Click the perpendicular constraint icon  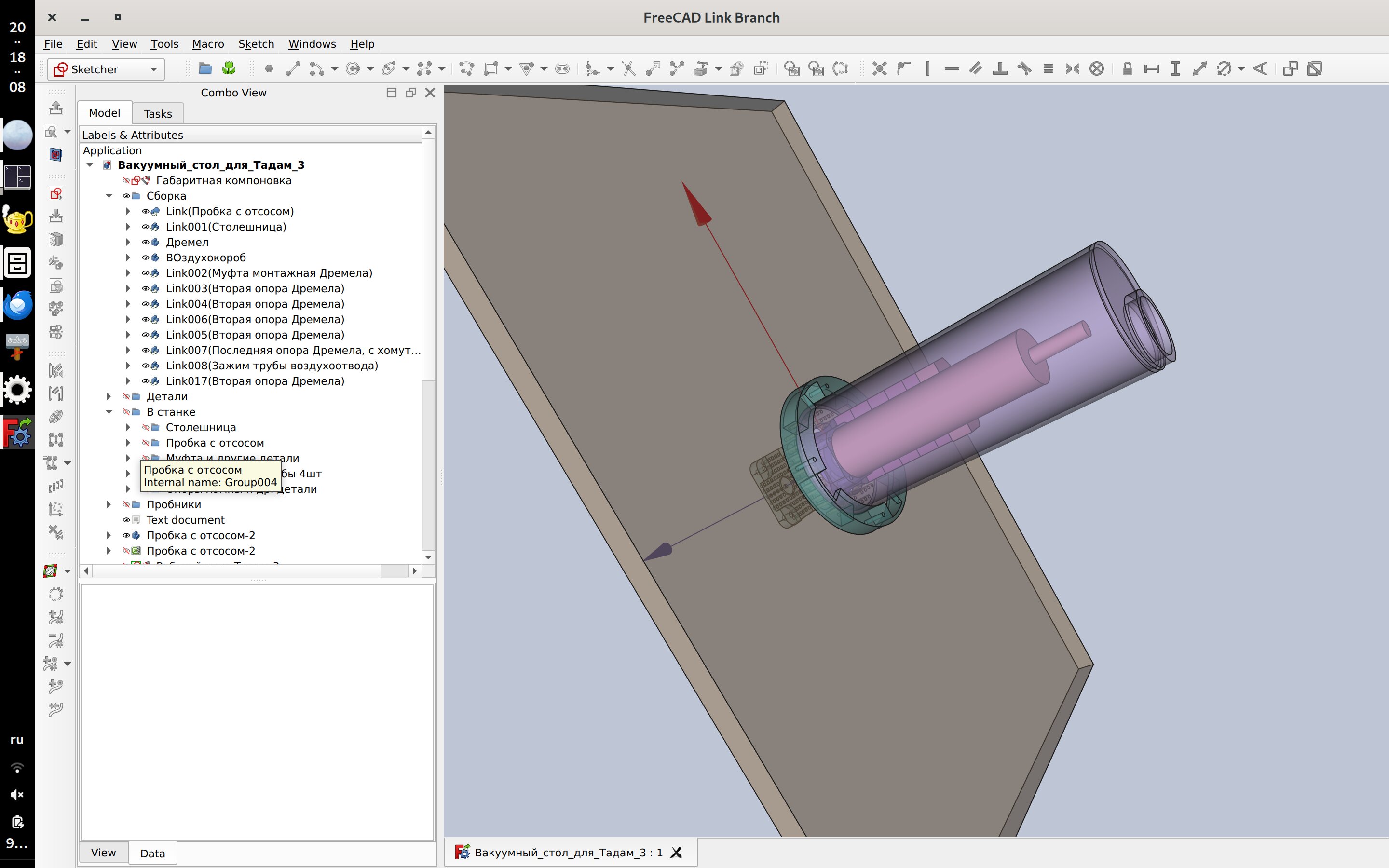1000,69
